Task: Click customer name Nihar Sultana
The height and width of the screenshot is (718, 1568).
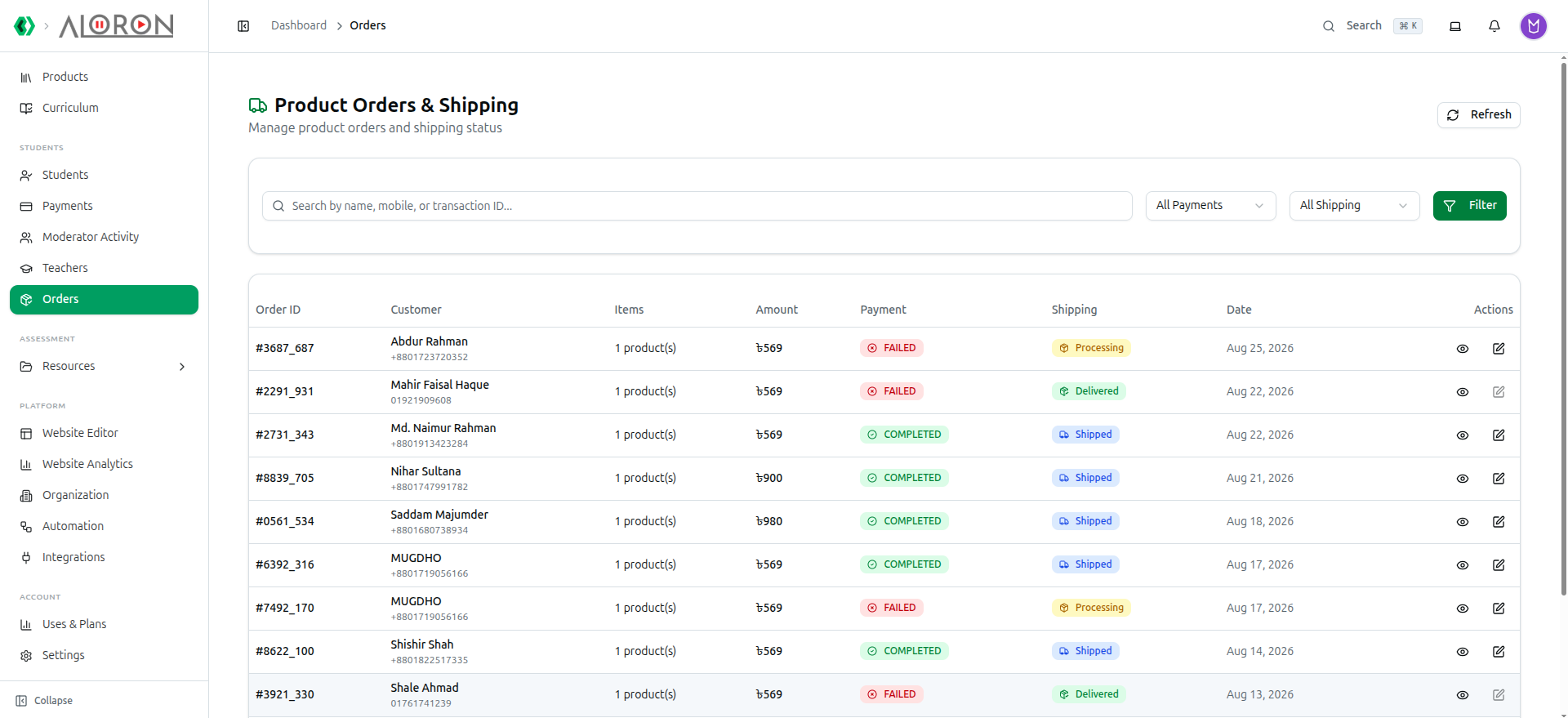Action: point(425,472)
